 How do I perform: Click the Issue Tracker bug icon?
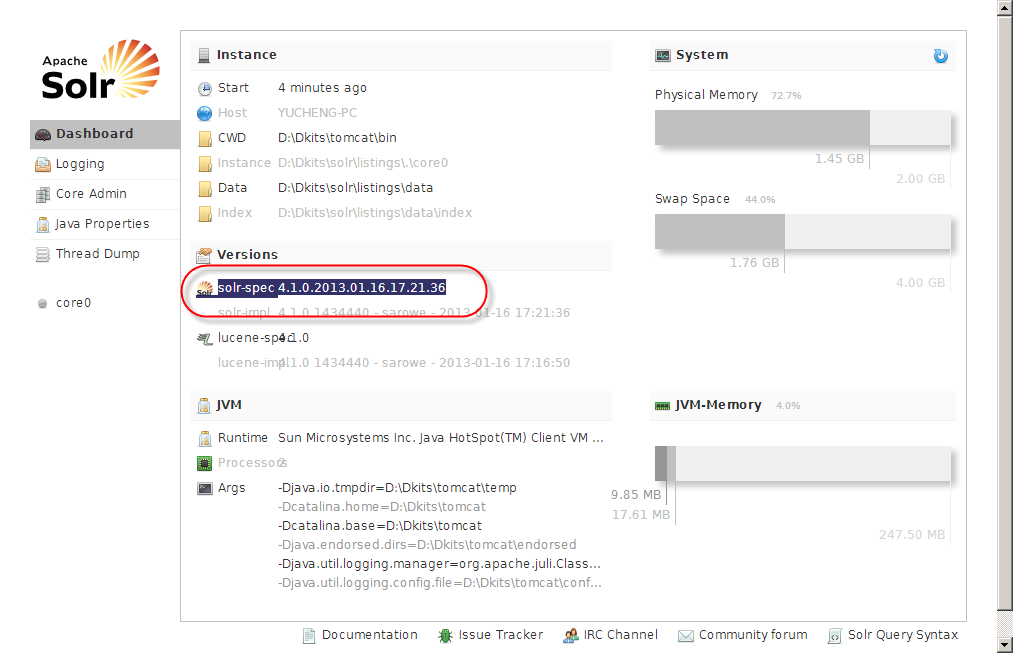pyautogui.click(x=445, y=636)
